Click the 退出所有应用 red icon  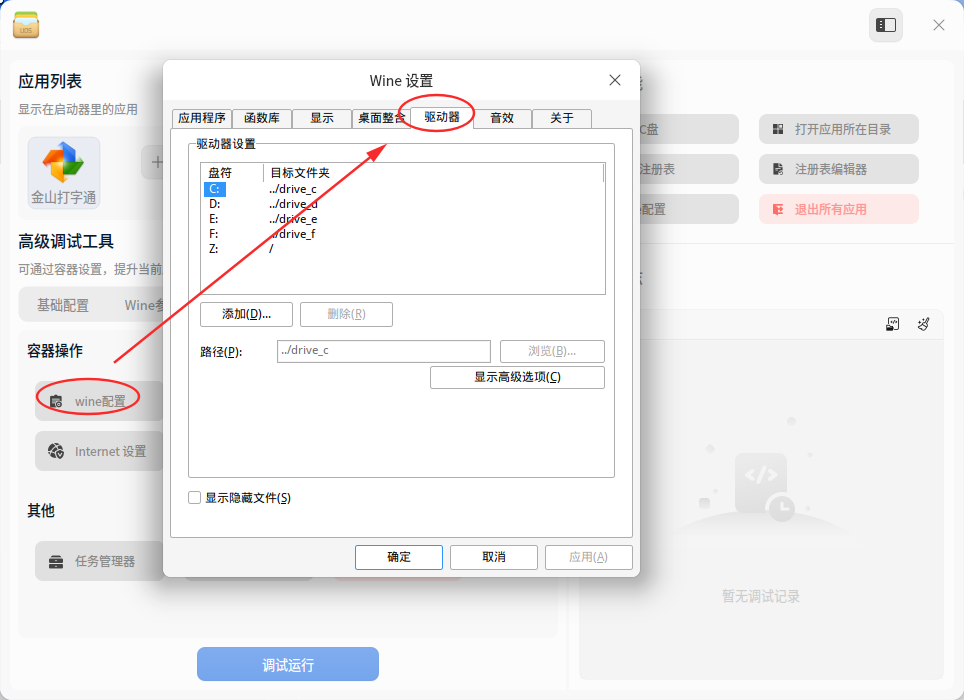tap(778, 209)
